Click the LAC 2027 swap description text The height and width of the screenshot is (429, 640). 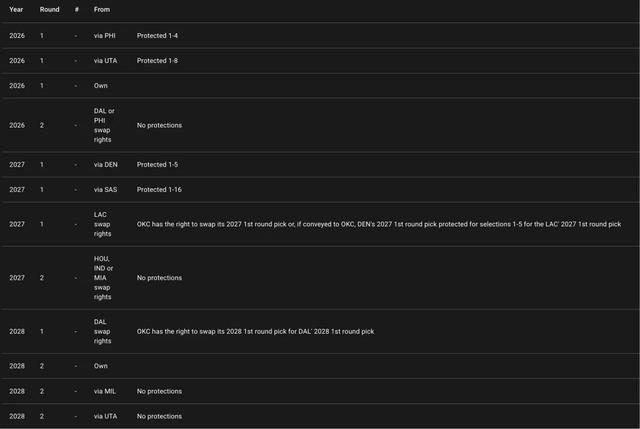click(379, 224)
